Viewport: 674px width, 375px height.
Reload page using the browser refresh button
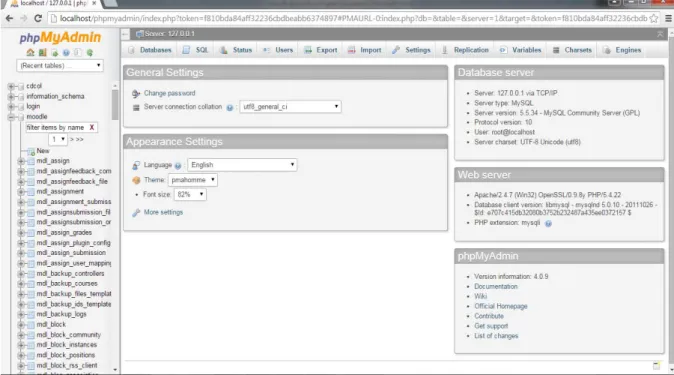[x=38, y=18]
